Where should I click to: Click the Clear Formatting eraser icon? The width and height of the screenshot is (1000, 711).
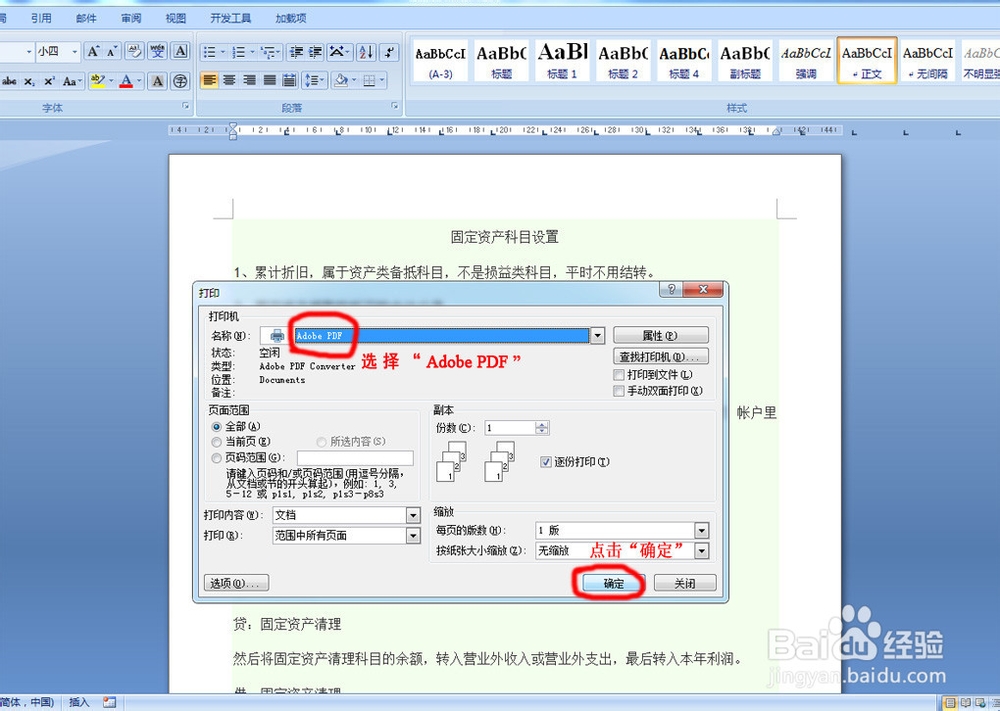coord(134,52)
